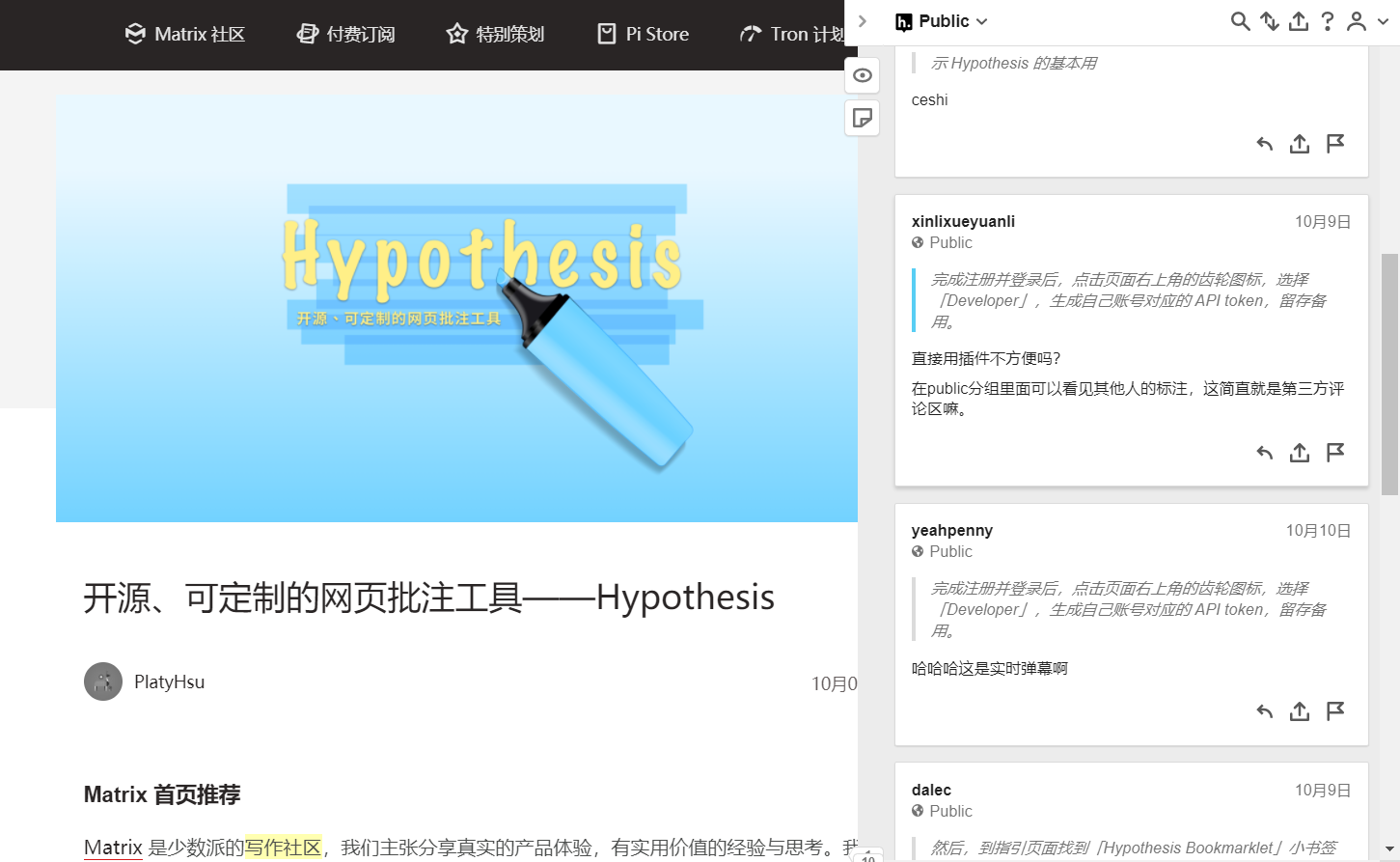Screen dimensions: 1400x862
Task: Reply to the ceshi annotation
Action: (x=1265, y=144)
